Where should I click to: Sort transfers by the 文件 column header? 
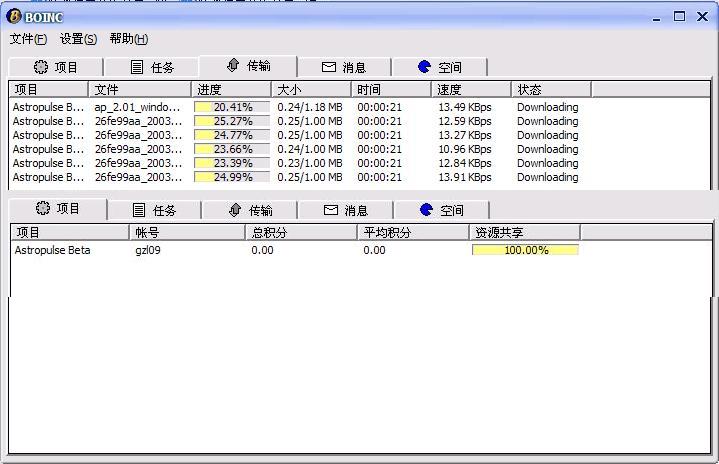139,89
